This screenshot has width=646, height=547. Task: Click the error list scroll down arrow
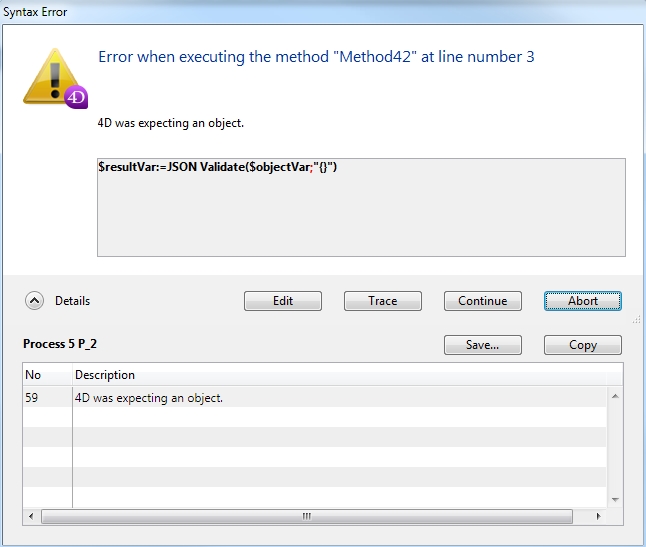pos(614,499)
